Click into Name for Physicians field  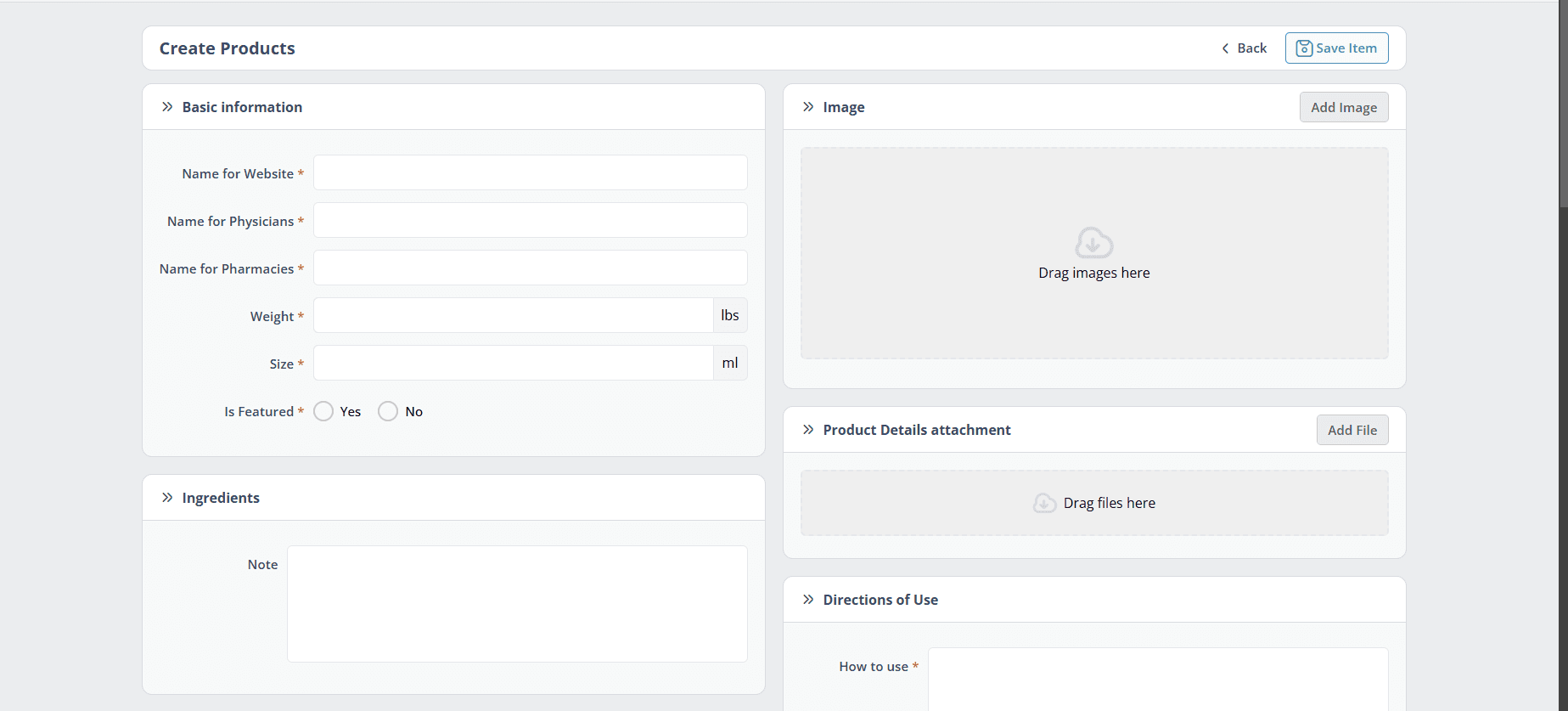pyautogui.click(x=530, y=220)
